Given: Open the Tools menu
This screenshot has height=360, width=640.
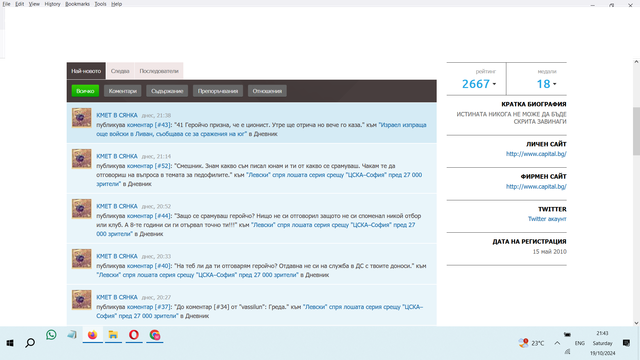Looking at the screenshot, I should (x=100, y=4).
